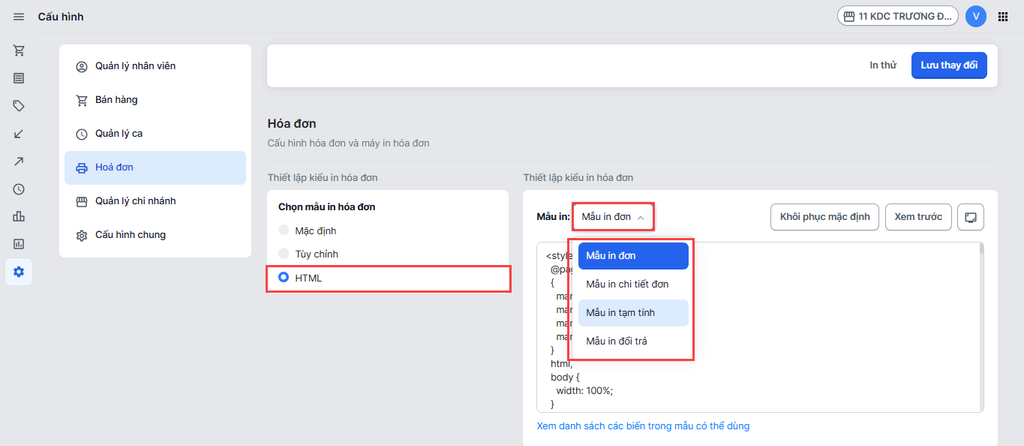
Task: Open the template variables list link
Action: [643, 426]
